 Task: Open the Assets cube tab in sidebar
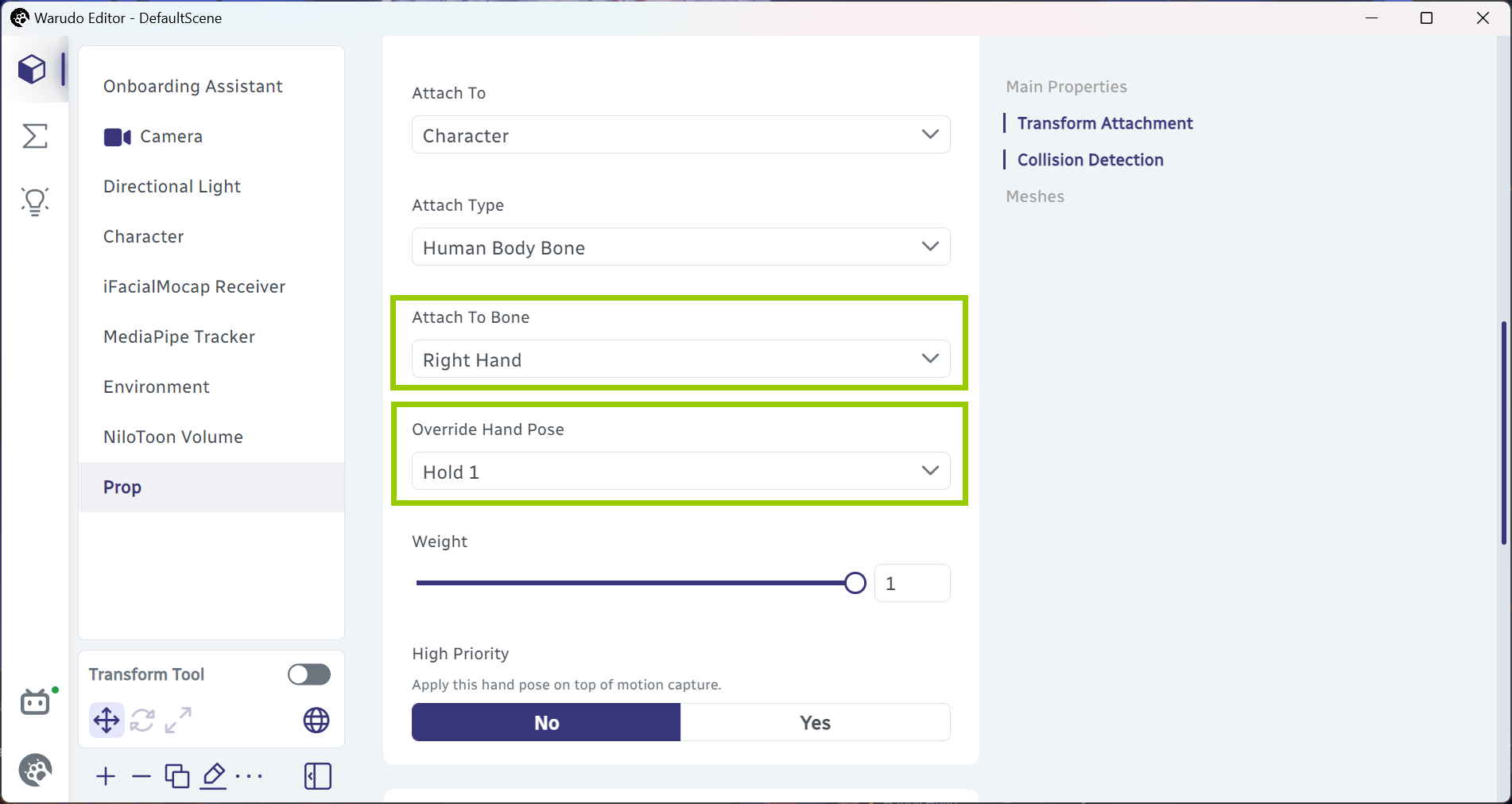pyautogui.click(x=33, y=70)
